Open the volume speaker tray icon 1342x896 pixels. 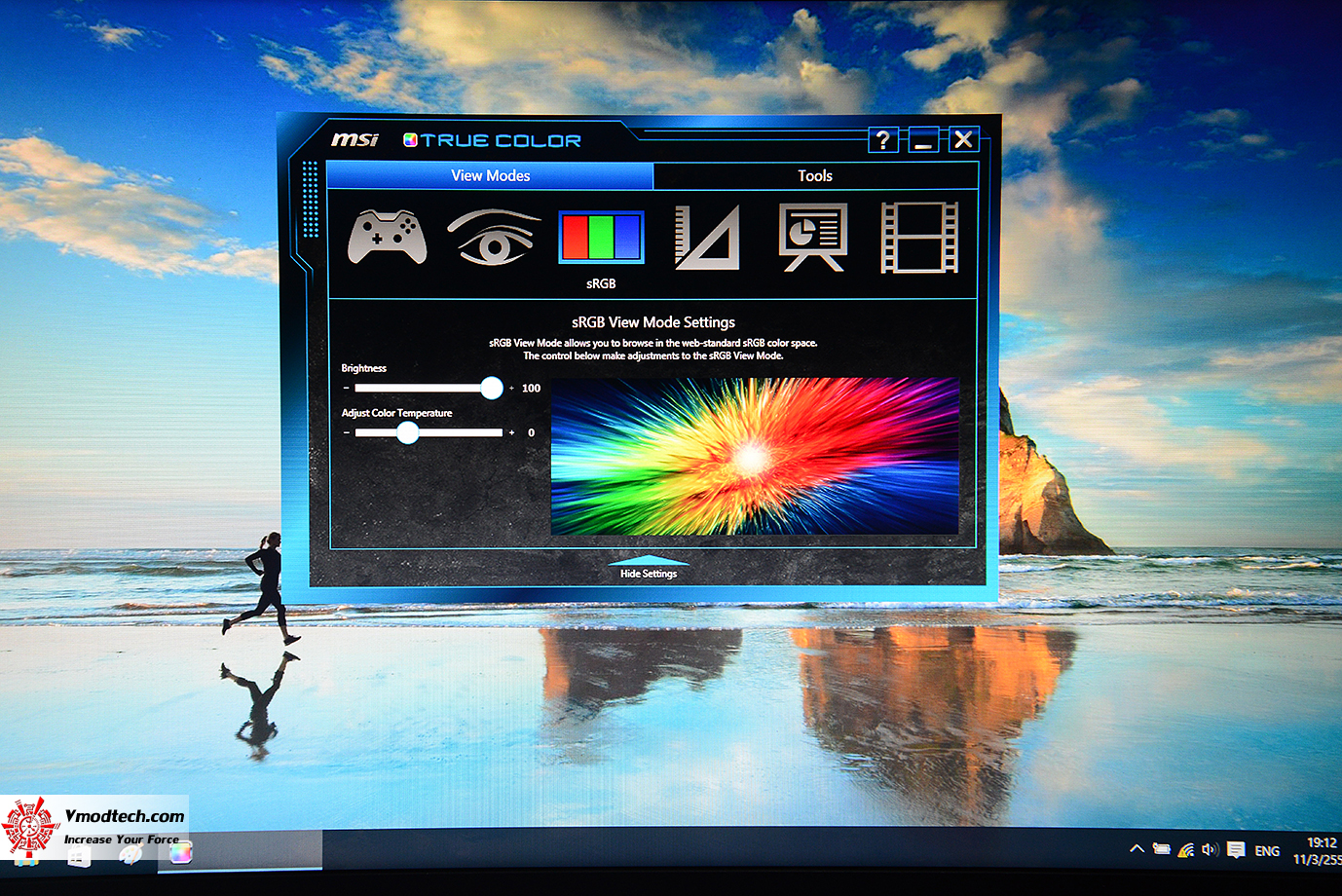pos(1211,849)
